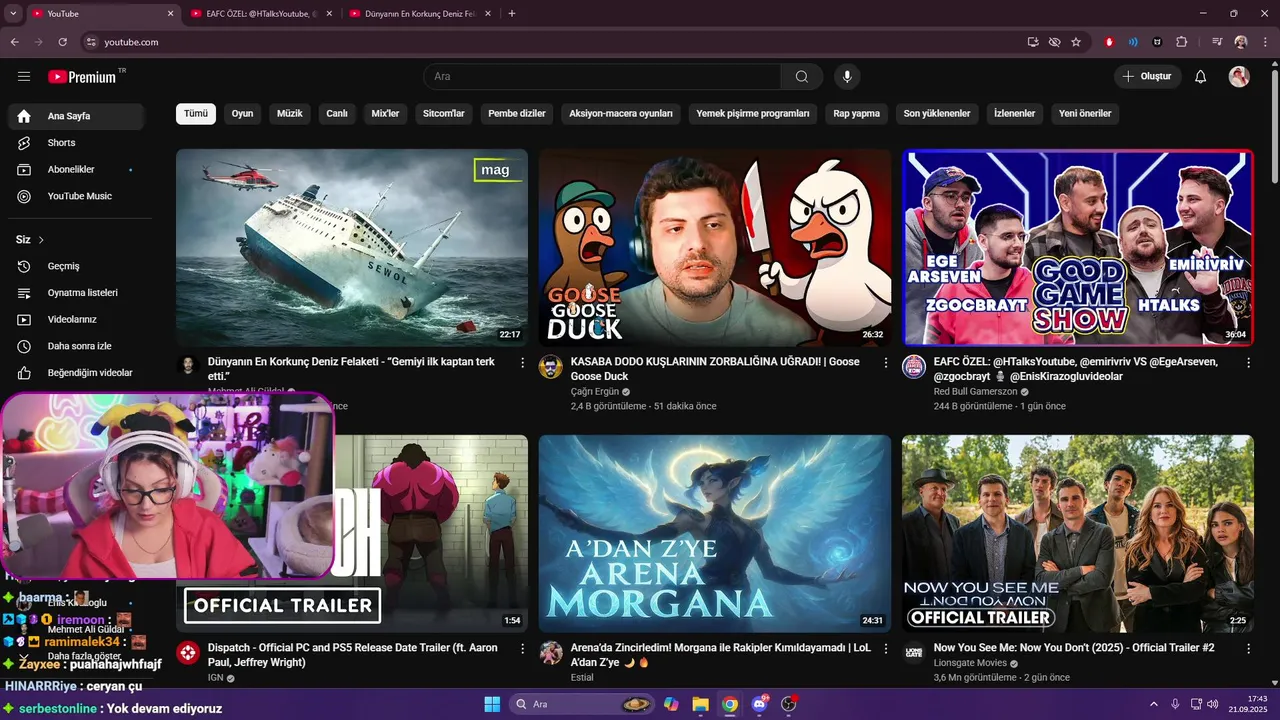This screenshot has height=720, width=1280.
Task: Click the Red Bull Gamerszon channel avatar
Action: pyautogui.click(x=914, y=367)
